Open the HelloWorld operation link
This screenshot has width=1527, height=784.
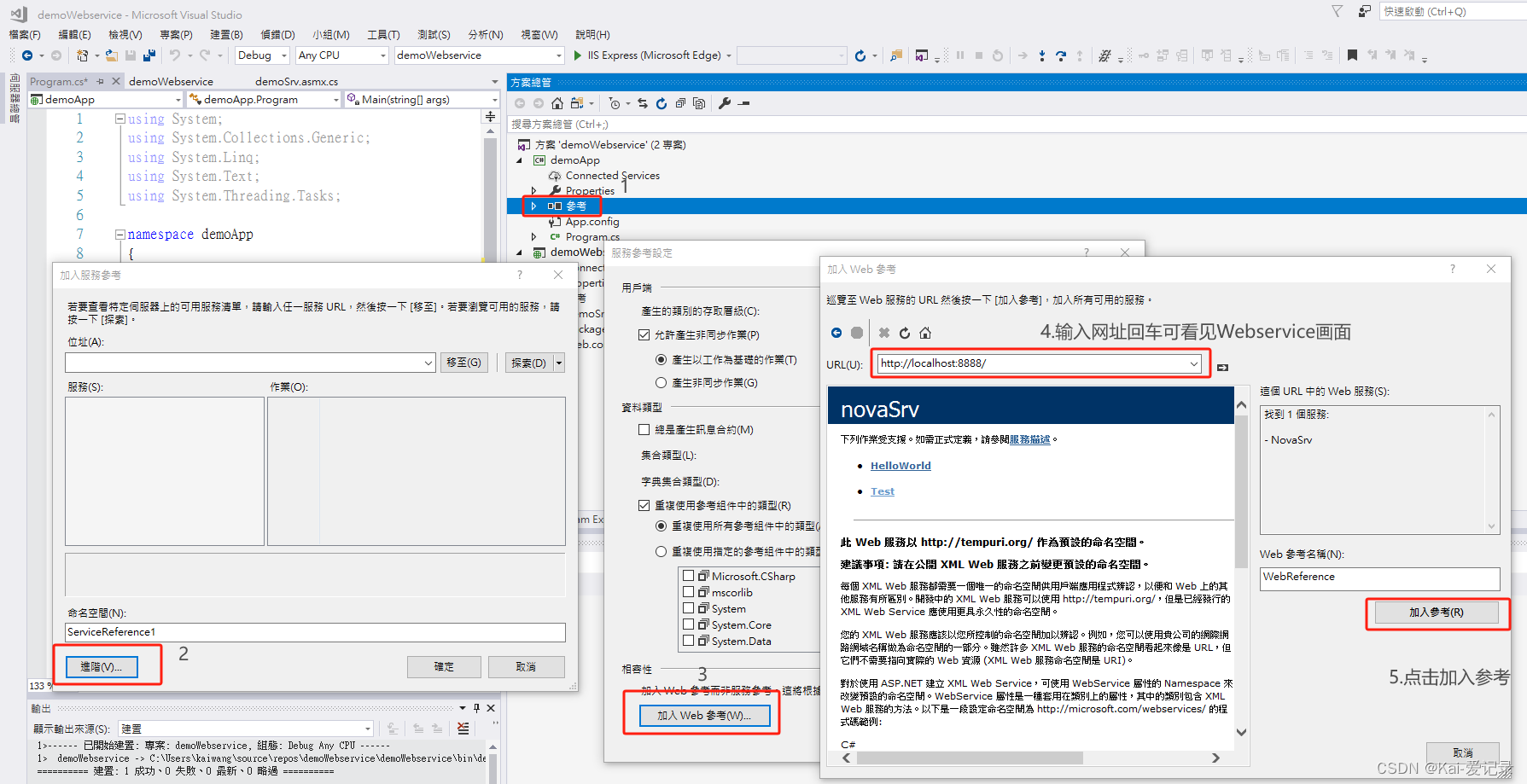[x=900, y=466]
